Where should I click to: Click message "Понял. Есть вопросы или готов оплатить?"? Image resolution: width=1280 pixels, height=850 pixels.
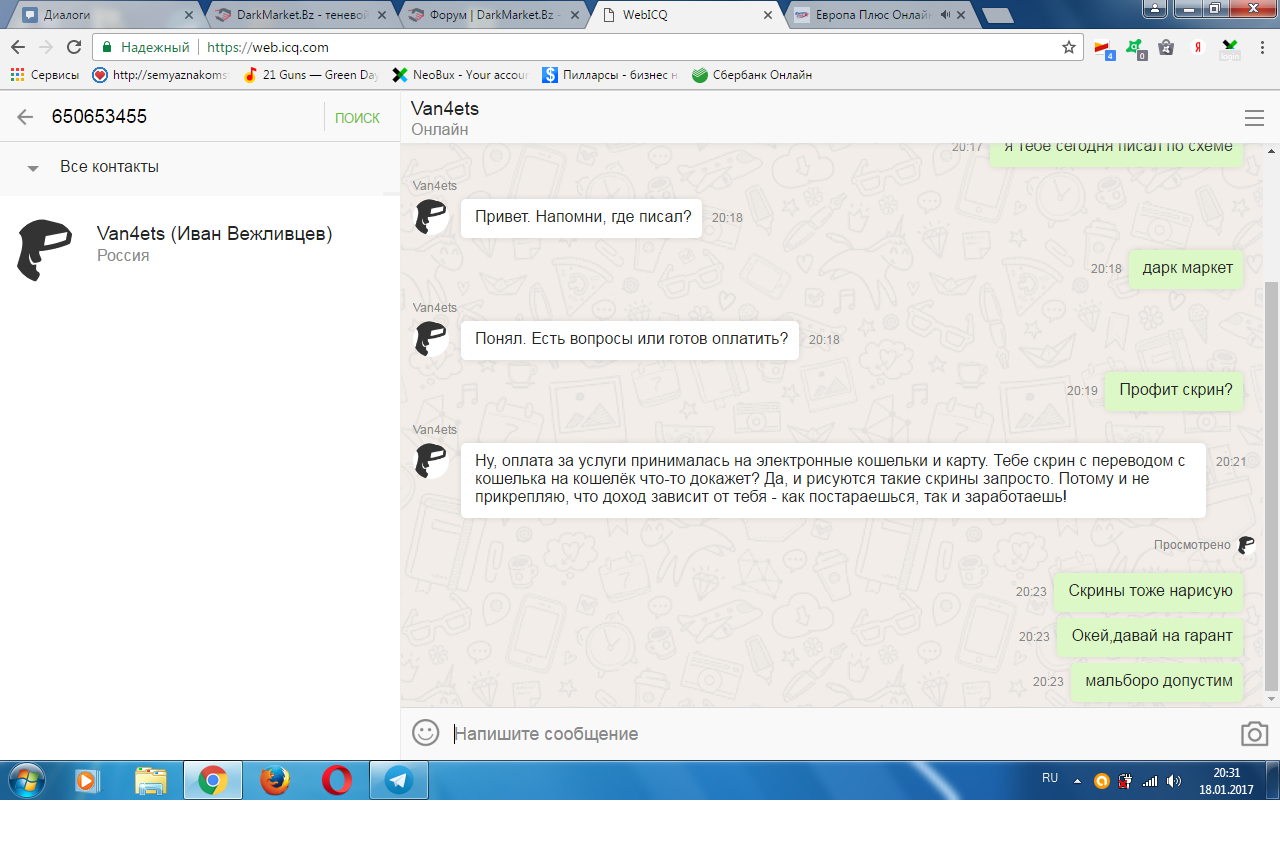coord(630,338)
